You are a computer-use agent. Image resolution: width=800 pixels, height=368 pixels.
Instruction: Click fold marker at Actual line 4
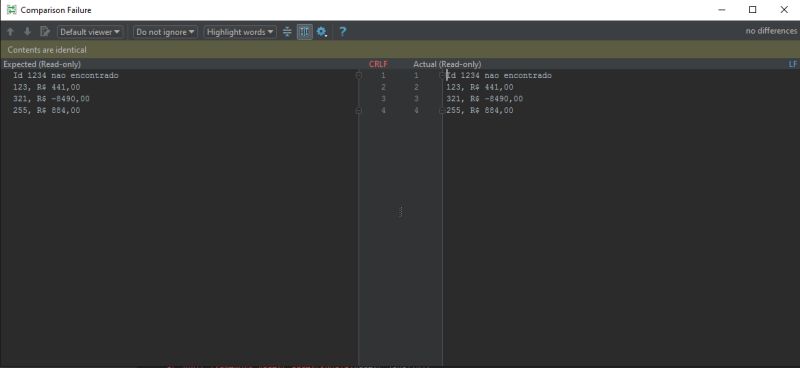(442, 110)
